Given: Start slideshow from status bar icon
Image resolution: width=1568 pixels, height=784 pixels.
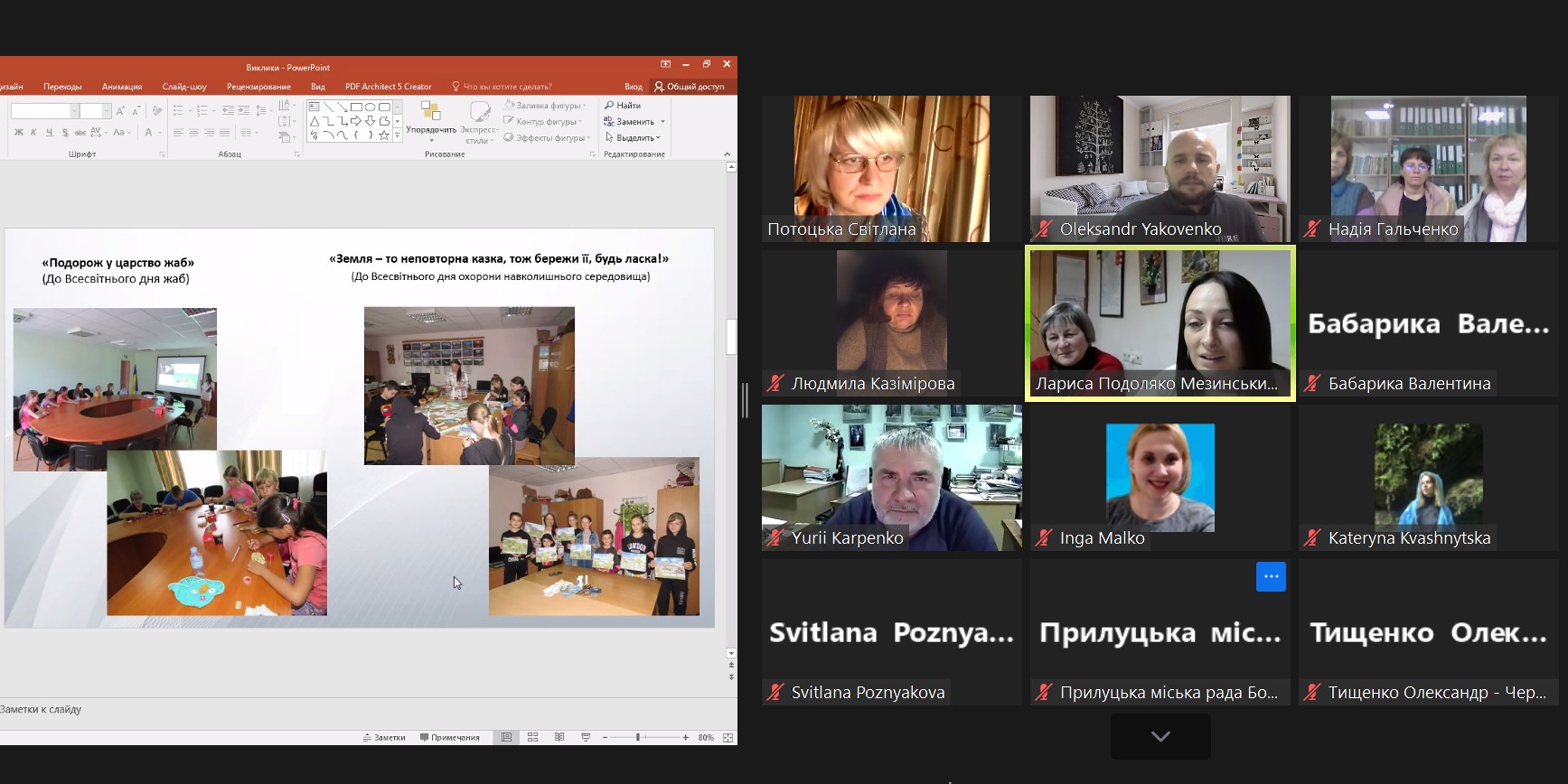Looking at the screenshot, I should click(586, 737).
